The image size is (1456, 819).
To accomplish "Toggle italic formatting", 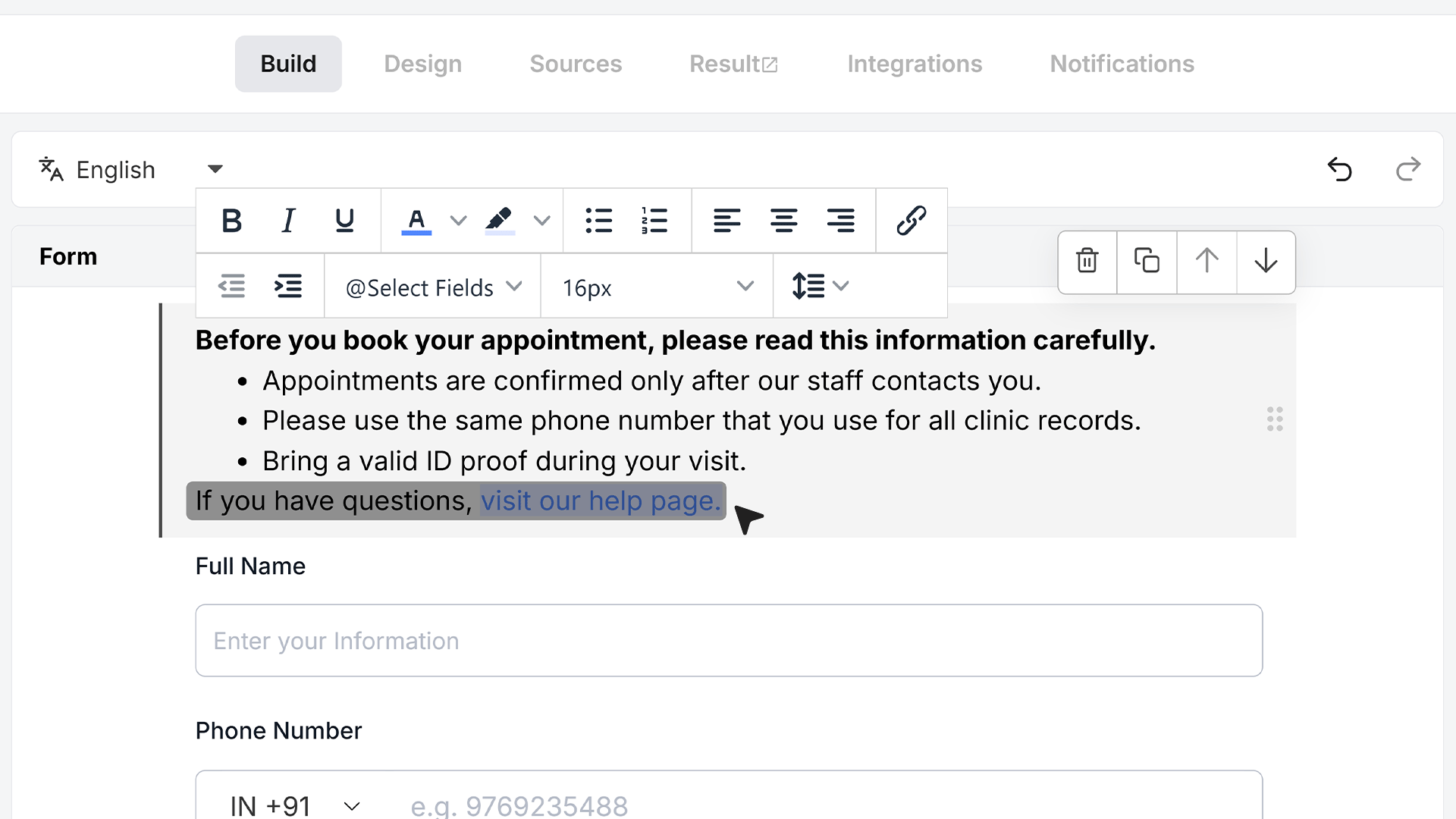I will (x=288, y=221).
